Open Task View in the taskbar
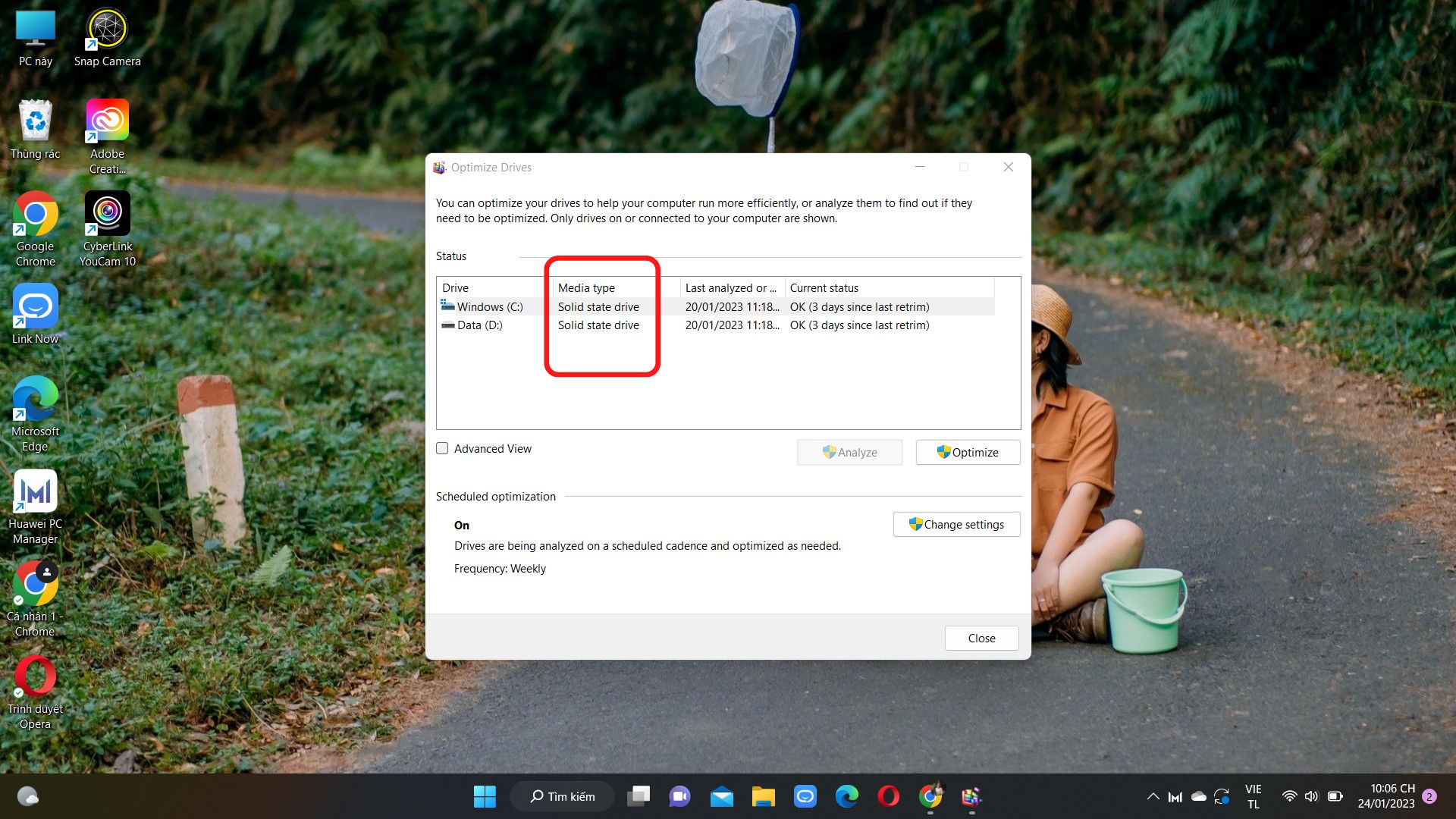The image size is (1456, 819). 639,796
